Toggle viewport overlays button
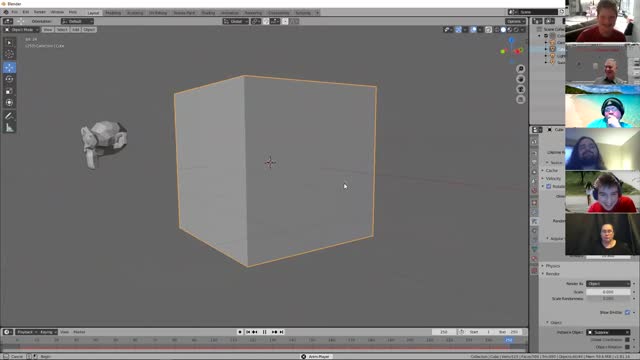The height and width of the screenshot is (360, 640). pyautogui.click(x=473, y=30)
